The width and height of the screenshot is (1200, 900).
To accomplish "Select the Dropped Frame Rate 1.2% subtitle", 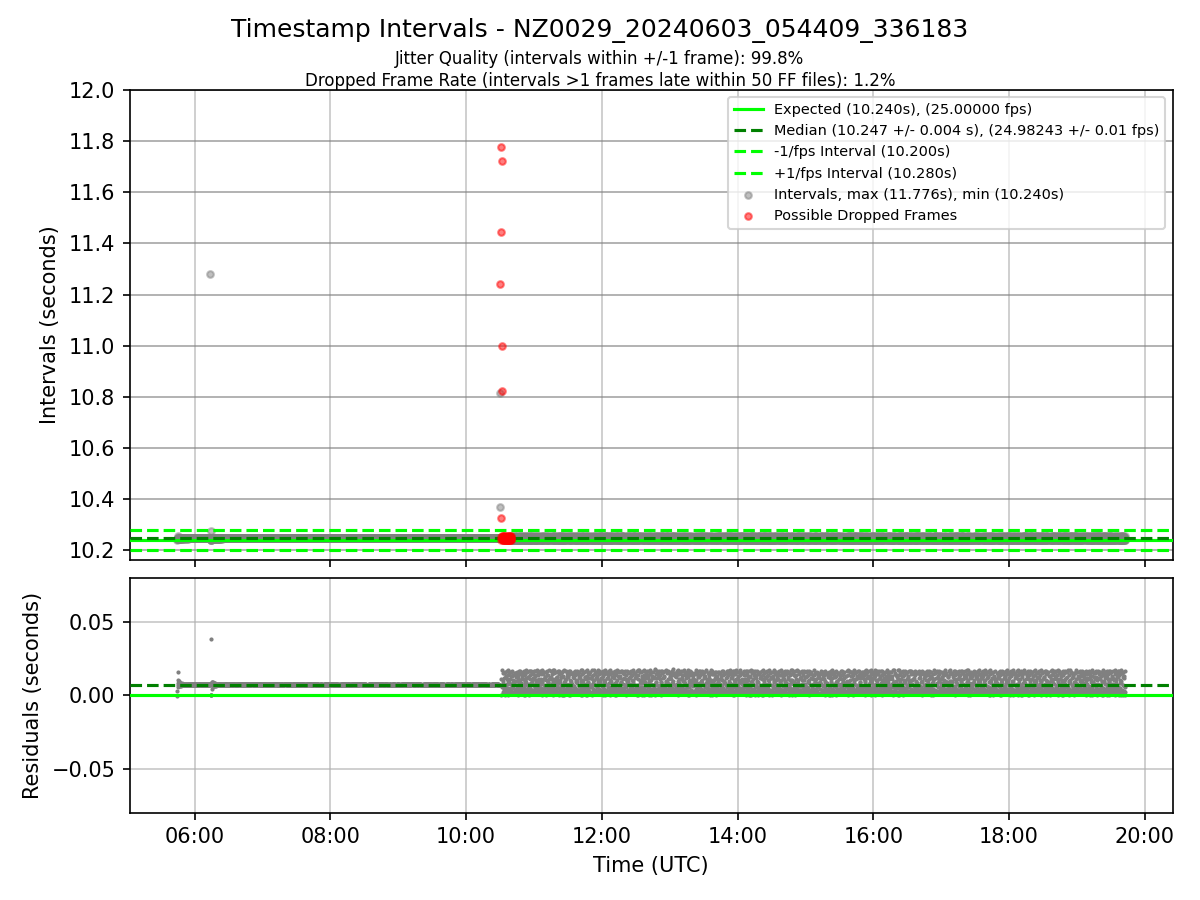I will coord(599,79).
